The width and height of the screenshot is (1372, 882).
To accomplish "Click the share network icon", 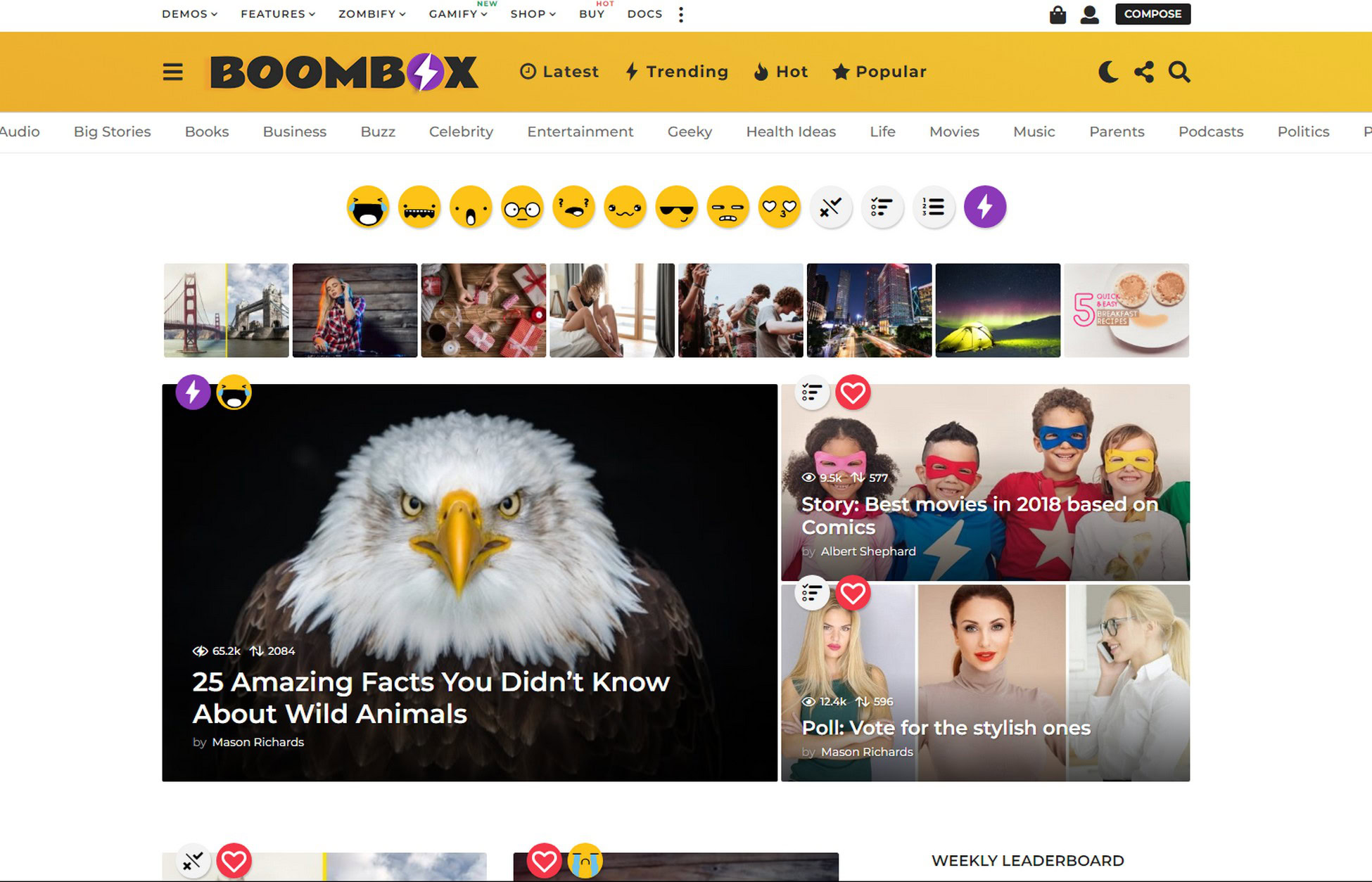I will pos(1145,71).
